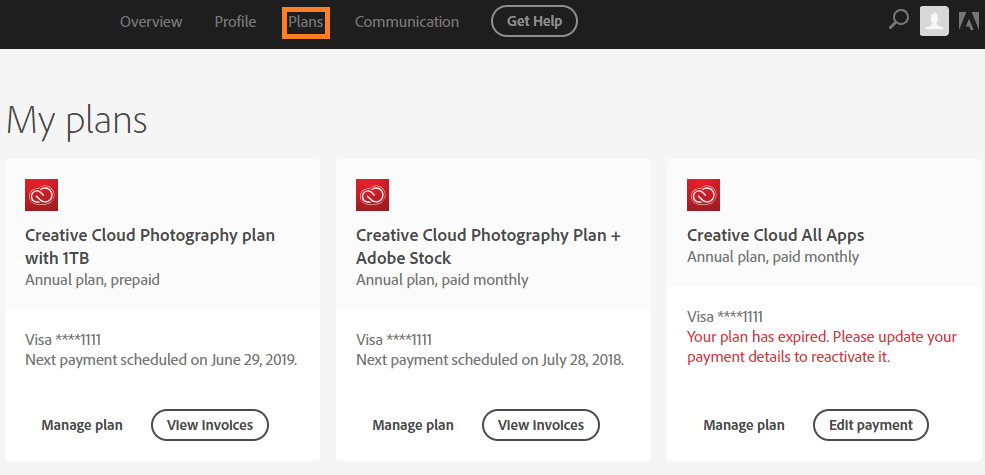
Task: Click Creative Cloud icon on Adobe Stock plan
Action: coord(372,195)
